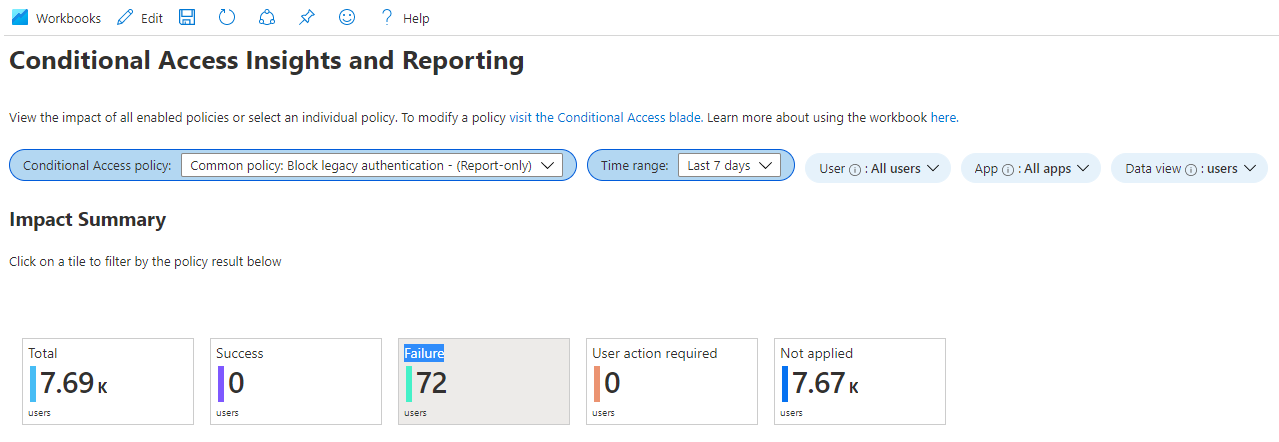Image resolution: width=1279 pixels, height=442 pixels.
Task: Open the Data view dropdown set to users
Action: pyautogui.click(x=1188, y=168)
